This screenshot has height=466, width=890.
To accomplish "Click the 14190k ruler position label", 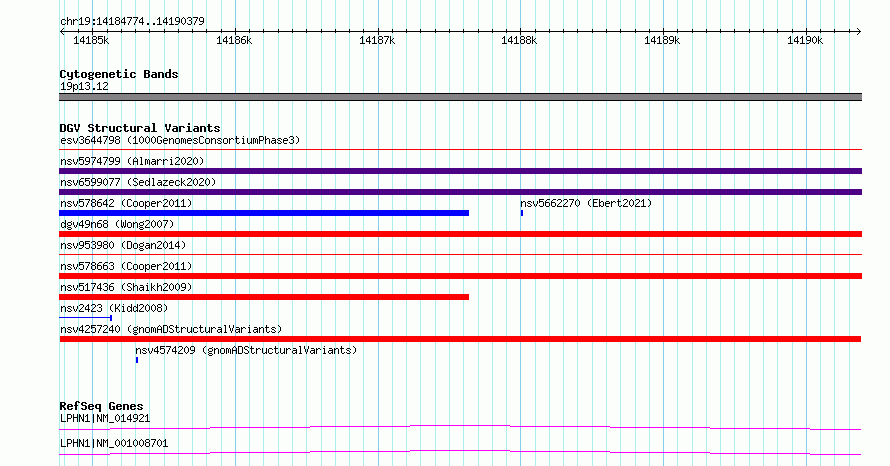I will (805, 40).
